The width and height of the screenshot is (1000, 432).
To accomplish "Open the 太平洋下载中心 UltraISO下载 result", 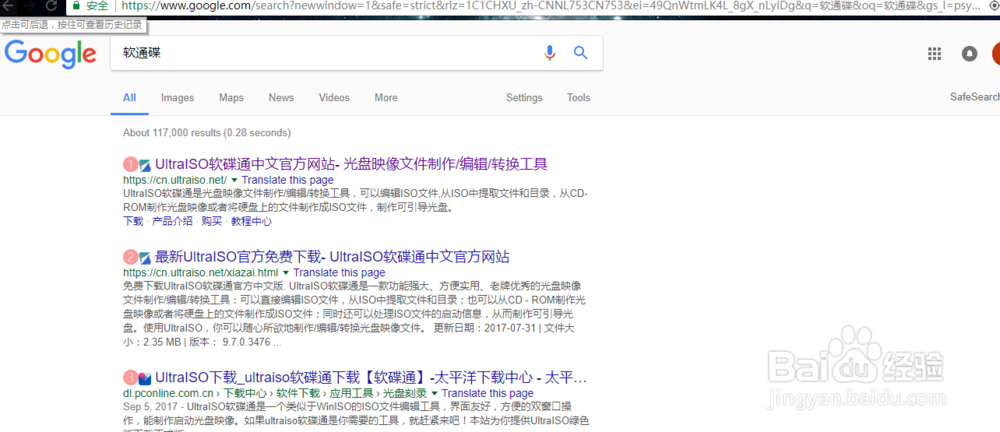I will point(371,376).
